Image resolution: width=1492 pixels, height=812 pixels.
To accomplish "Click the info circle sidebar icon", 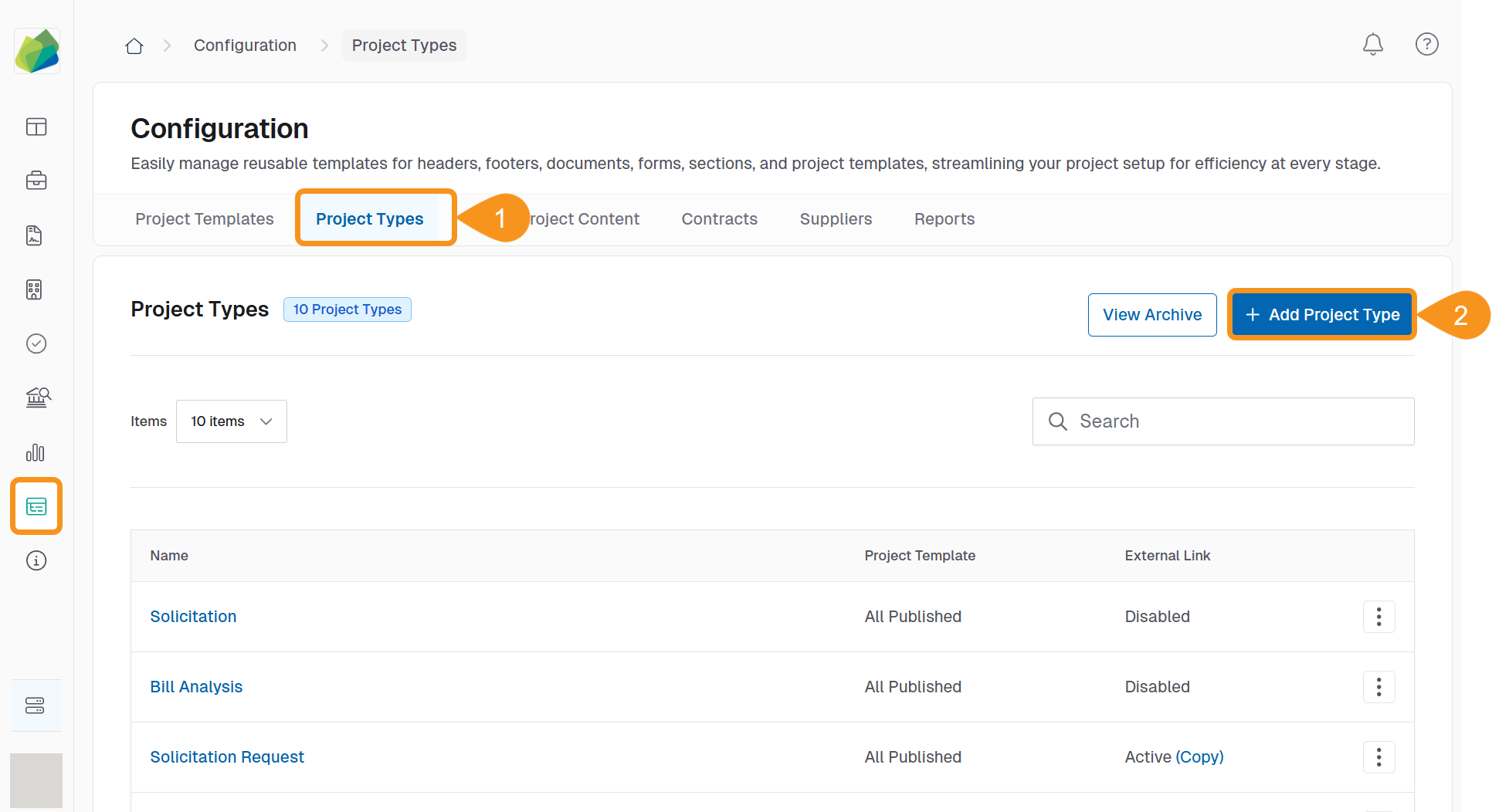I will tap(36, 560).
